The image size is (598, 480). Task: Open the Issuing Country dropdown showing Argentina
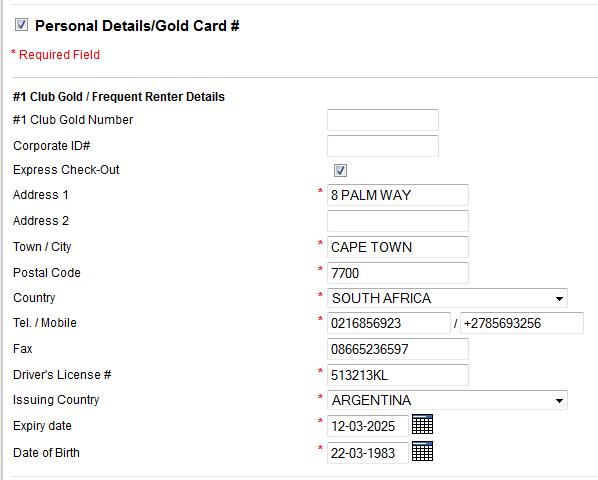click(x=447, y=400)
